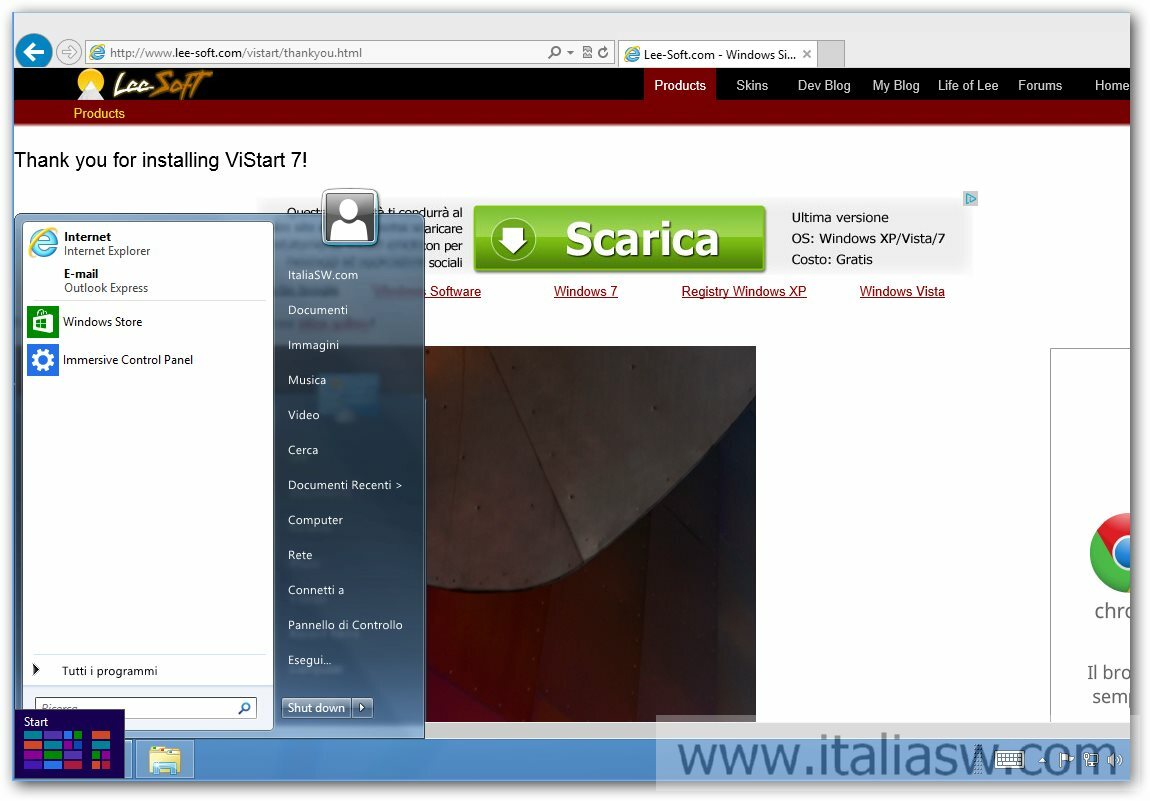Screen dimensions: 1150x801
Task: Click the Shut down button
Action: [316, 708]
